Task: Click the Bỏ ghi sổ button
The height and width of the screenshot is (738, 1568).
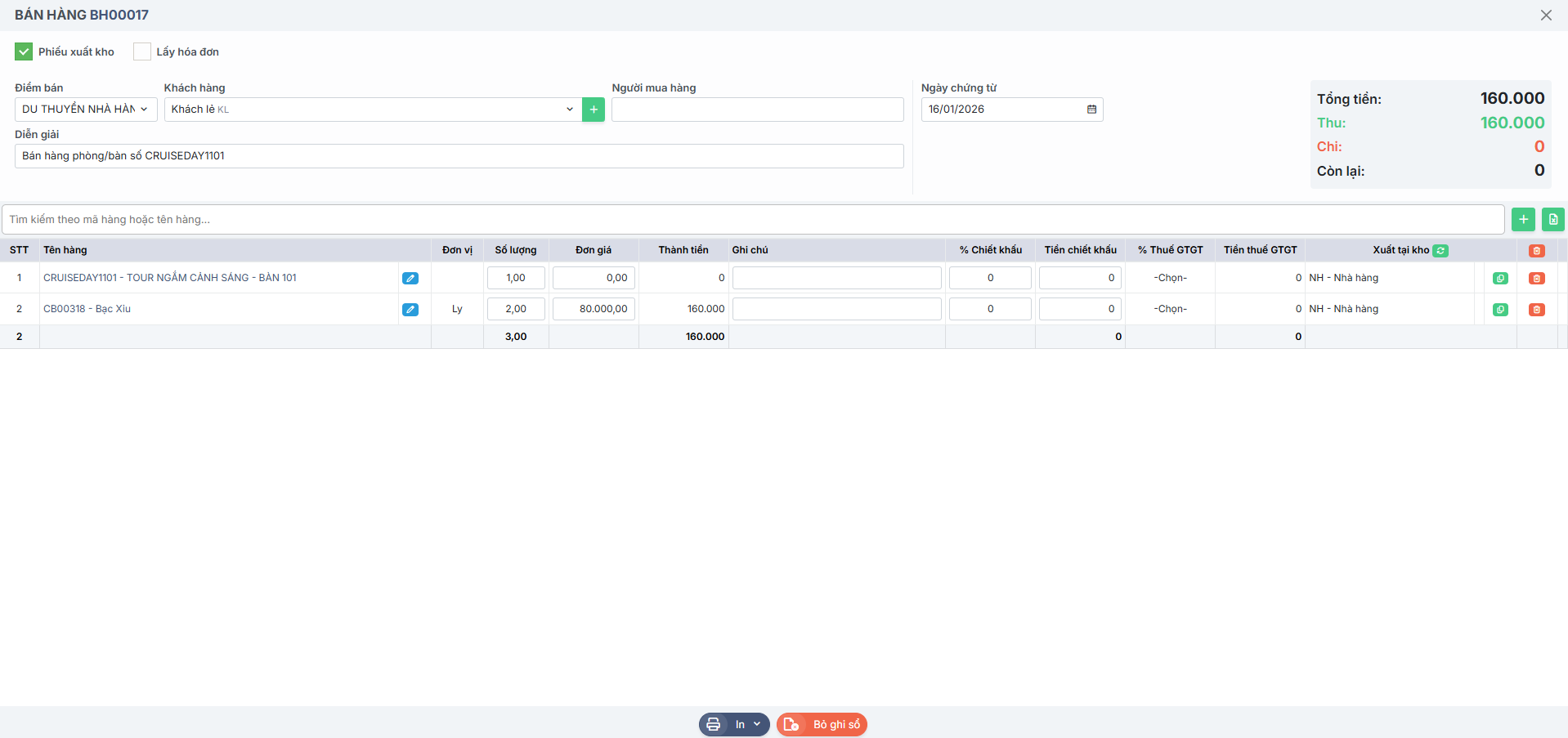Action: pyautogui.click(x=822, y=724)
